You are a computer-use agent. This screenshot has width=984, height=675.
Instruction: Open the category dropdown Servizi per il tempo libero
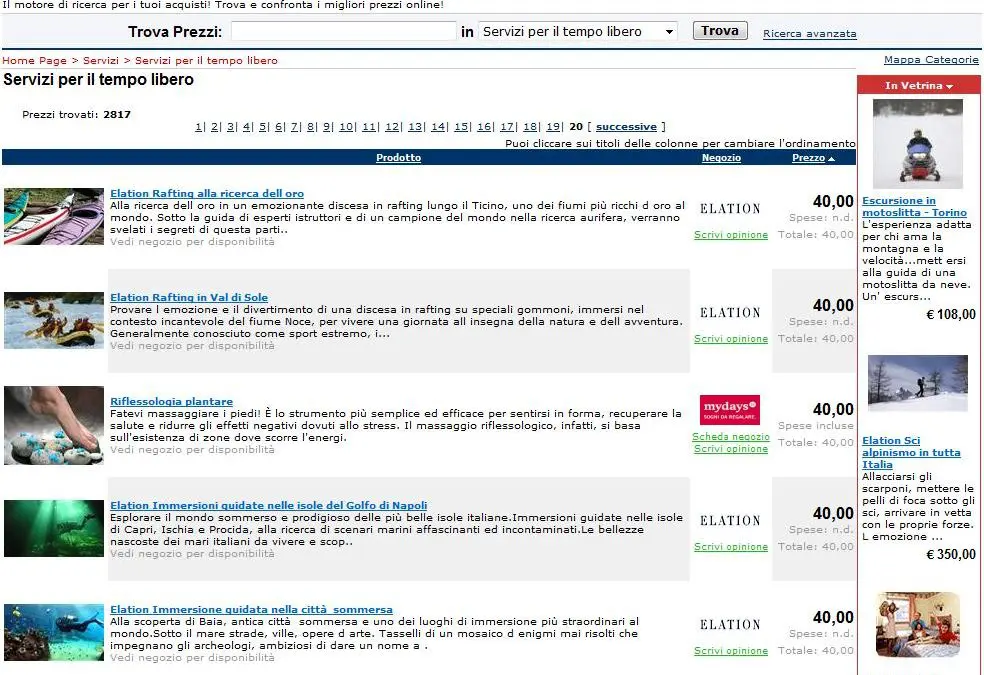[578, 31]
